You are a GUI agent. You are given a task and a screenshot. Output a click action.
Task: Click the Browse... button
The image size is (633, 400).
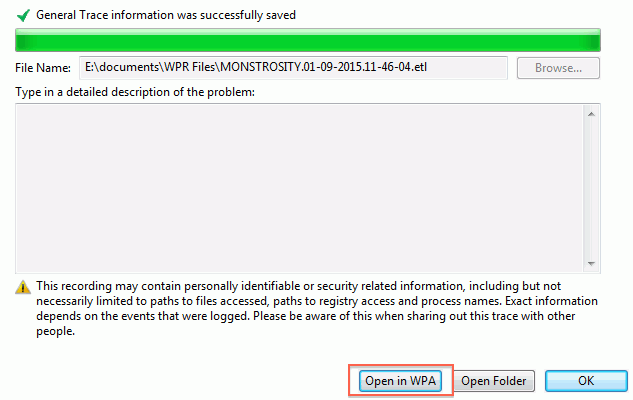(558, 68)
